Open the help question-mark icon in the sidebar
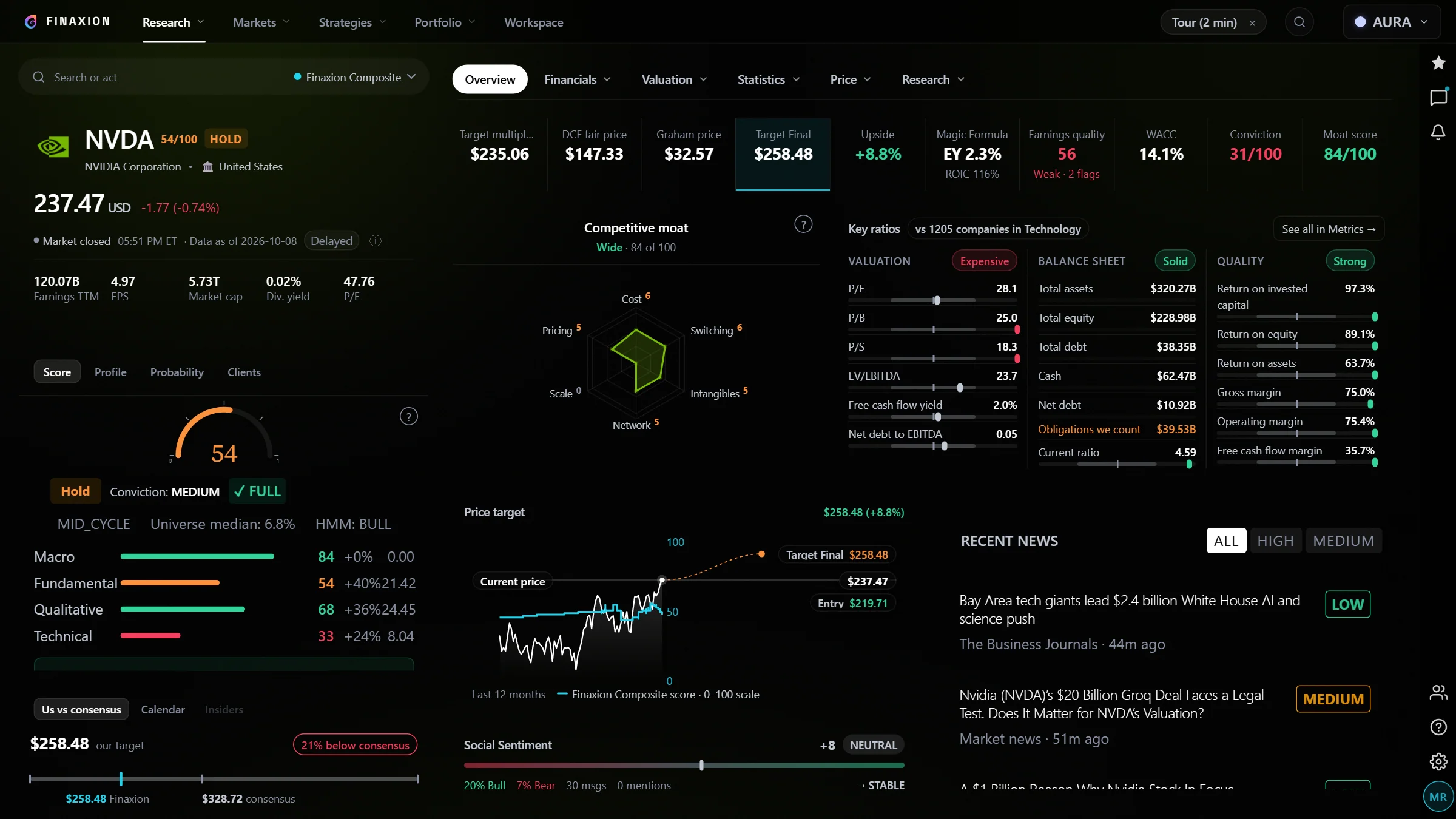Image resolution: width=1456 pixels, height=819 pixels. 1438,727
